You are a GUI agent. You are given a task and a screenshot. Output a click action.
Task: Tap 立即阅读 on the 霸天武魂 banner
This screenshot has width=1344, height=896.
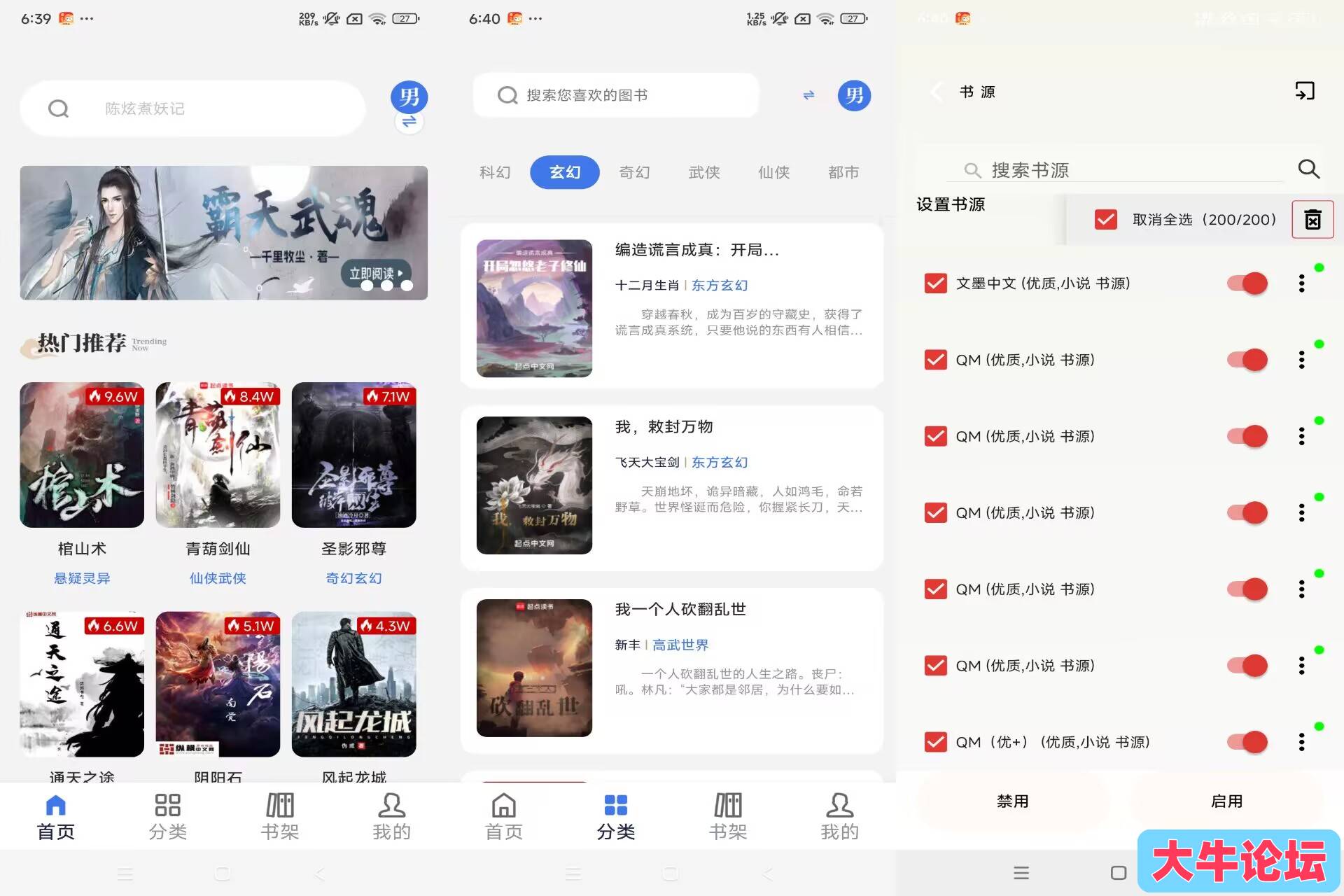pos(376,273)
